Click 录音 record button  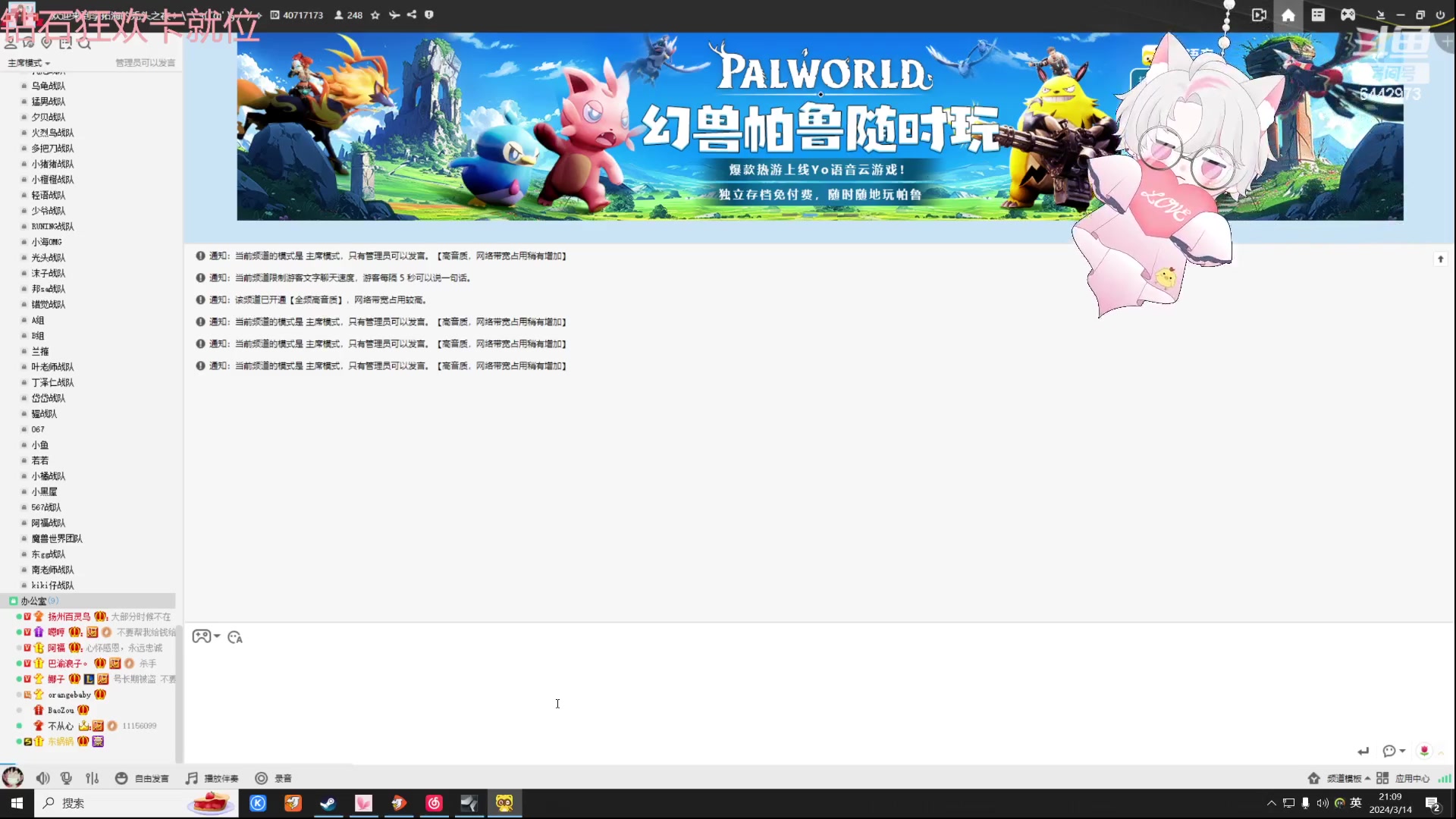273,778
